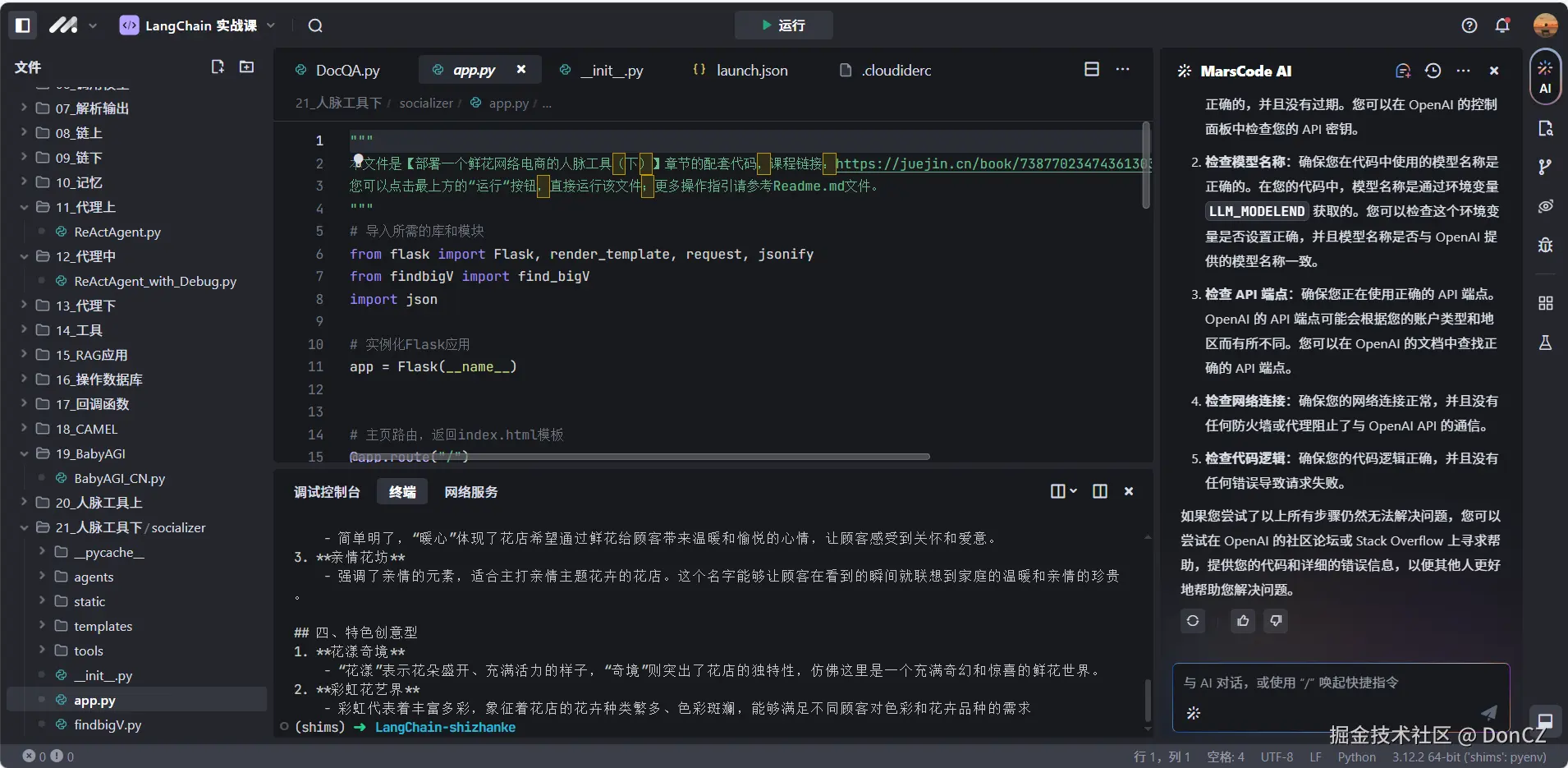Image resolution: width=1568 pixels, height=768 pixels.
Task: Open the source control sidebar icon
Action: coord(1545,168)
